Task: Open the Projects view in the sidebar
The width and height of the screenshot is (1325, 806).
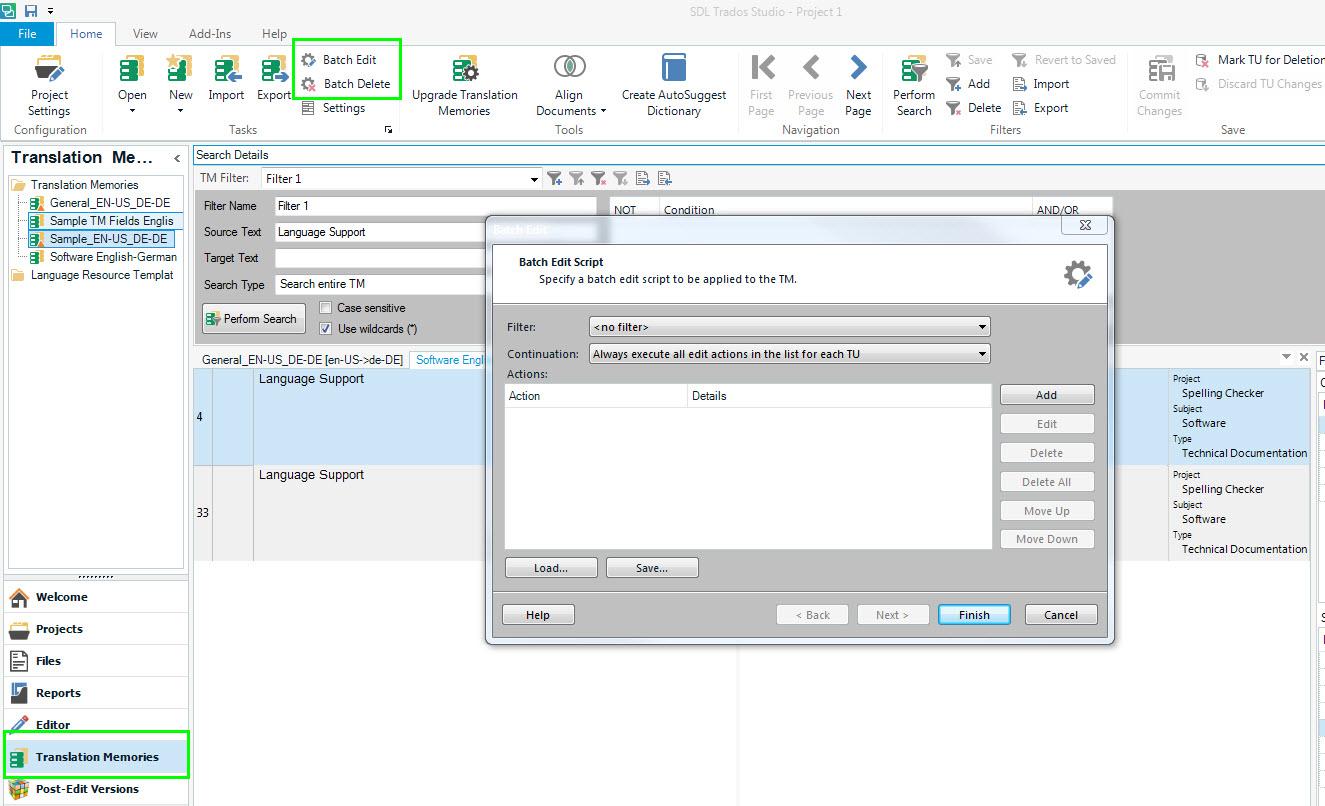Action: point(96,629)
